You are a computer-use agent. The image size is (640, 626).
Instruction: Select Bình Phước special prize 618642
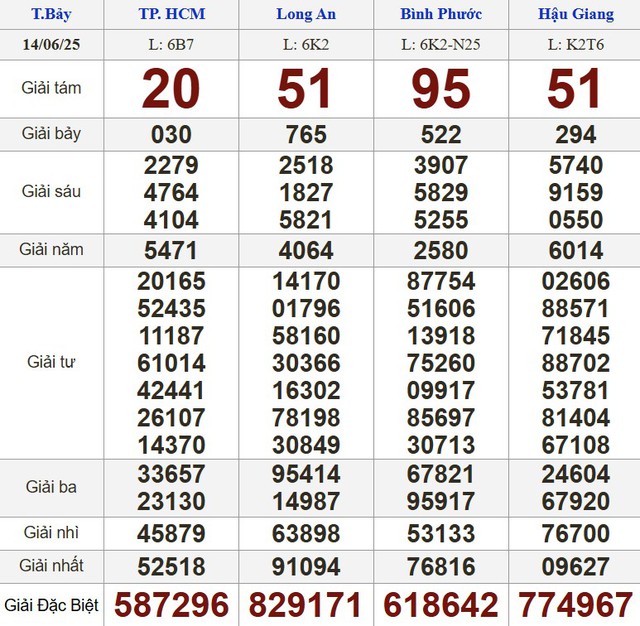[441, 605]
